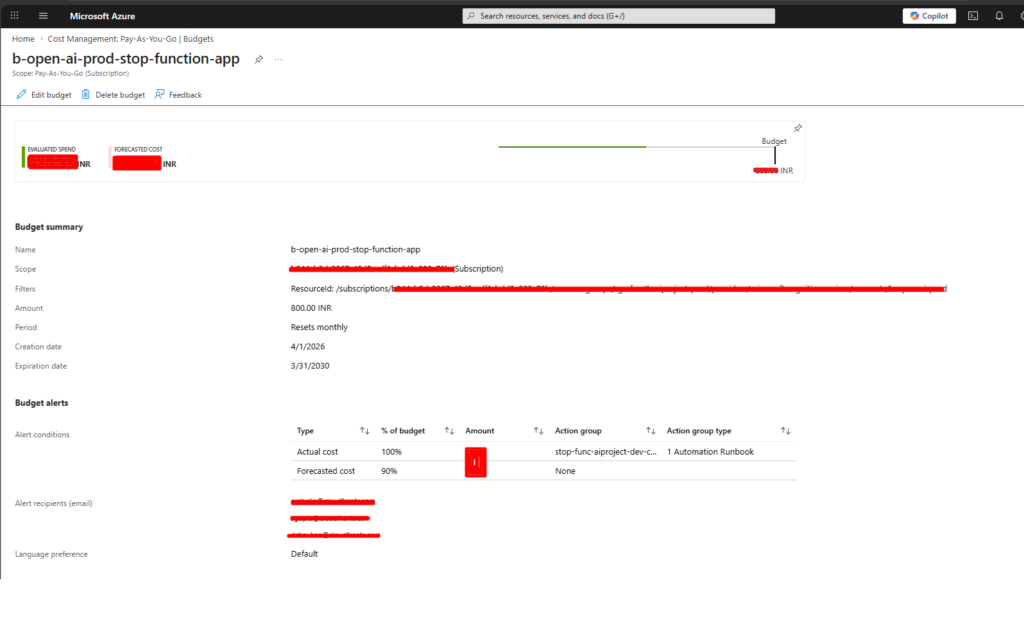This screenshot has width=1024, height=619.
Task: Click the stop-func-aiproject-dev-c... action group
Action: pyautogui.click(x=605, y=452)
